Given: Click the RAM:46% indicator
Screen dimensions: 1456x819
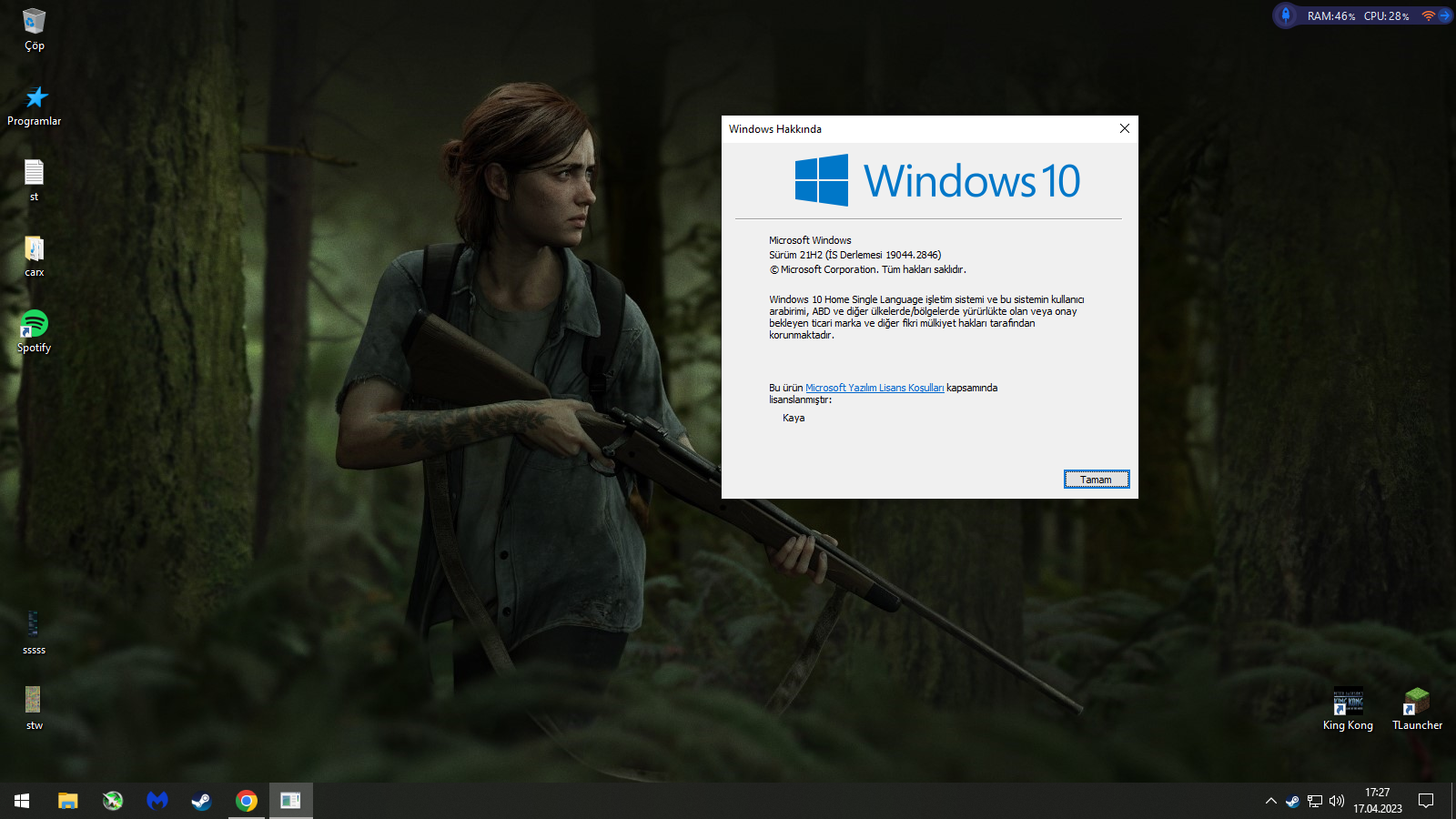Looking at the screenshot, I should click(1331, 16).
